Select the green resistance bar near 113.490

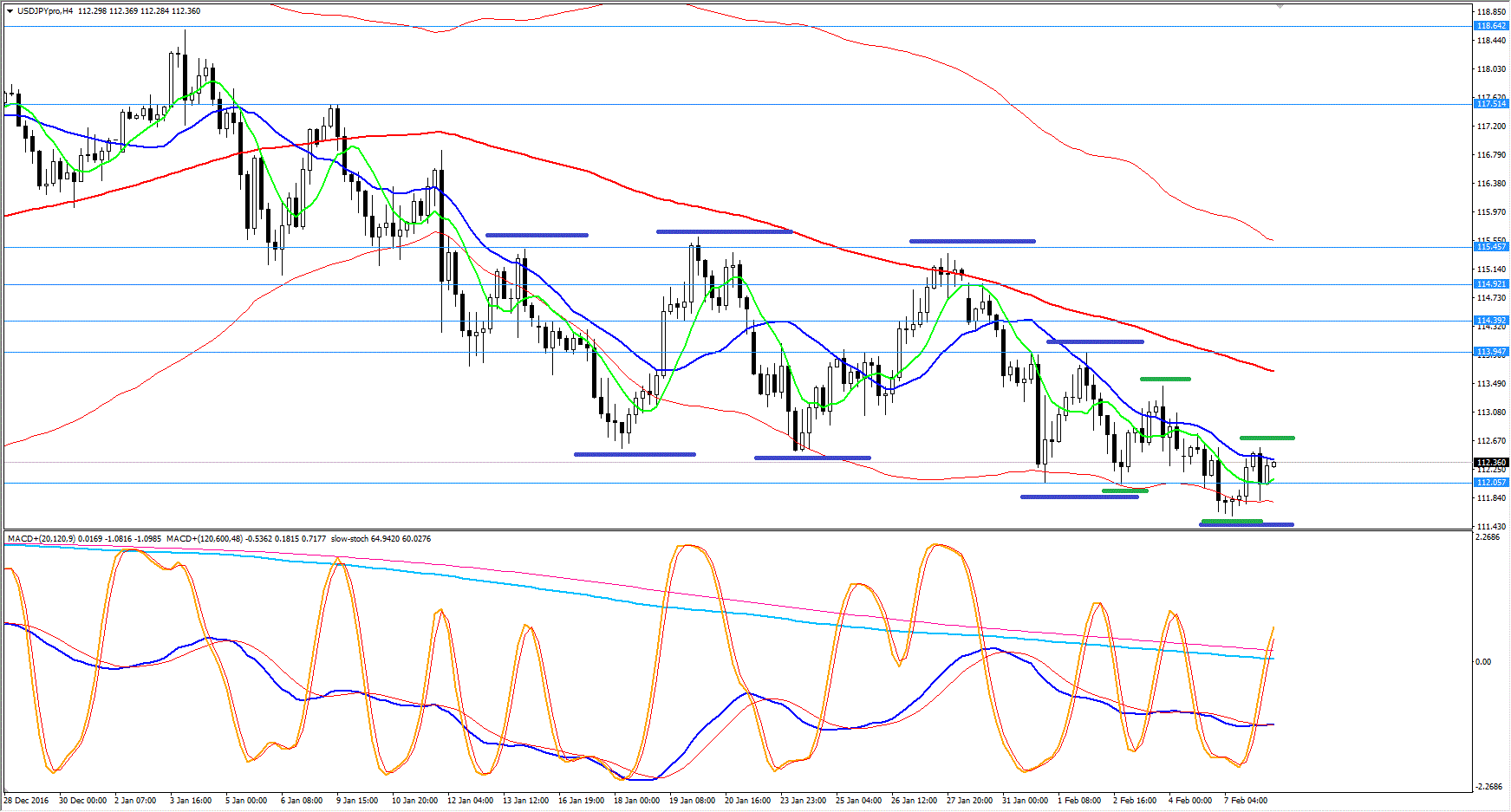(x=1165, y=379)
